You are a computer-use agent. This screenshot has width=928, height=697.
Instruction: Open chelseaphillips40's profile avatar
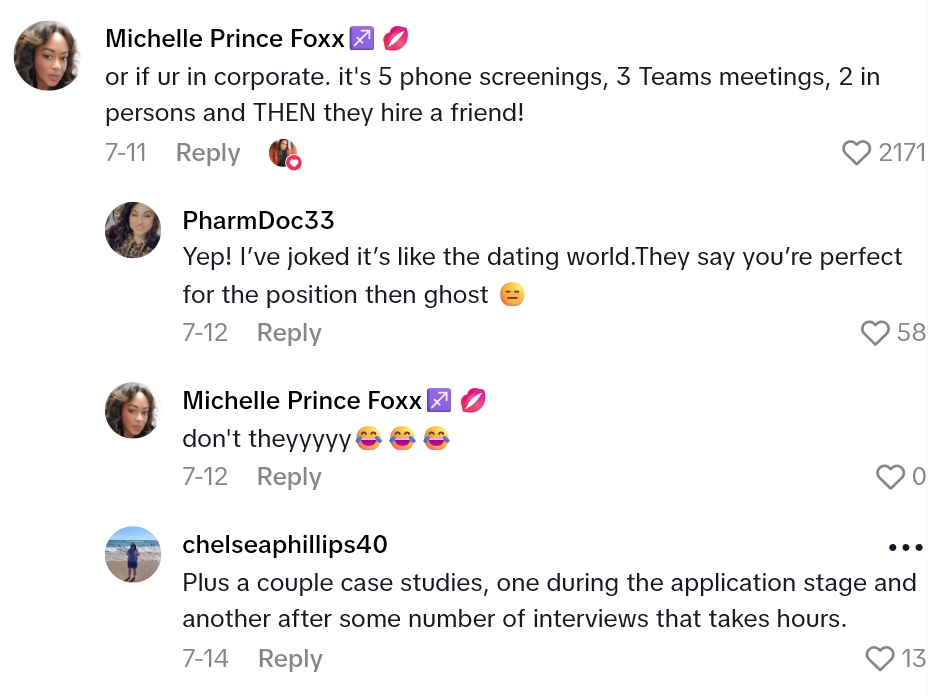coord(133,553)
